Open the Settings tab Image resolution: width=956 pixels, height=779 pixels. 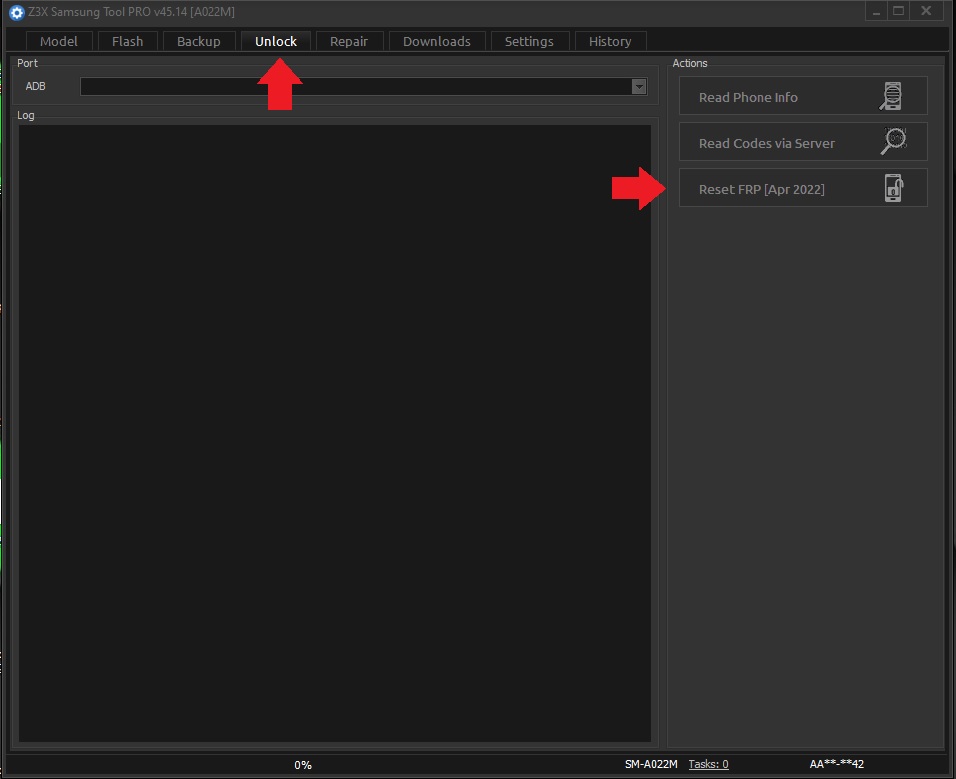pos(529,41)
